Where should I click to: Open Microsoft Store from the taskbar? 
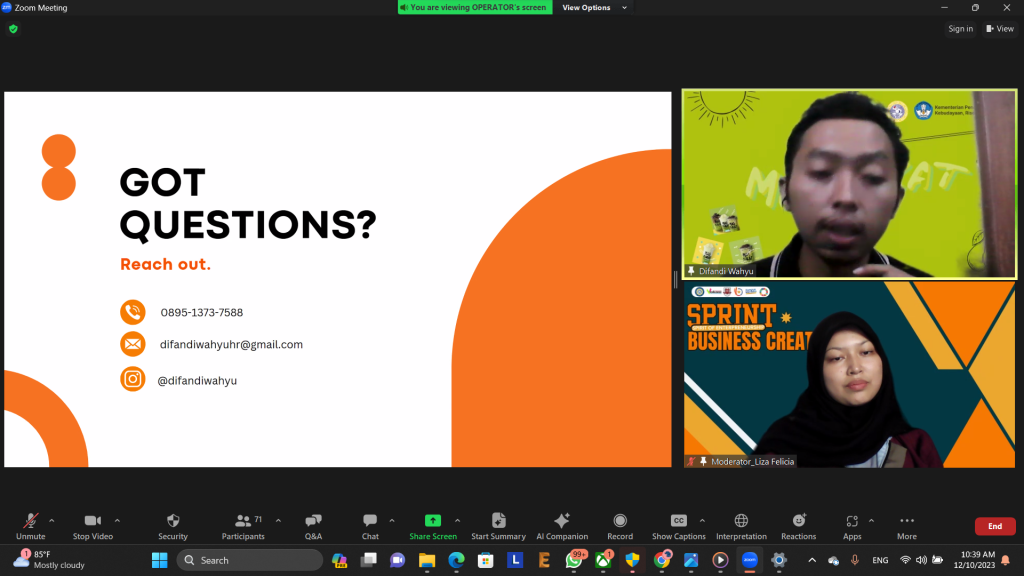coord(485,560)
